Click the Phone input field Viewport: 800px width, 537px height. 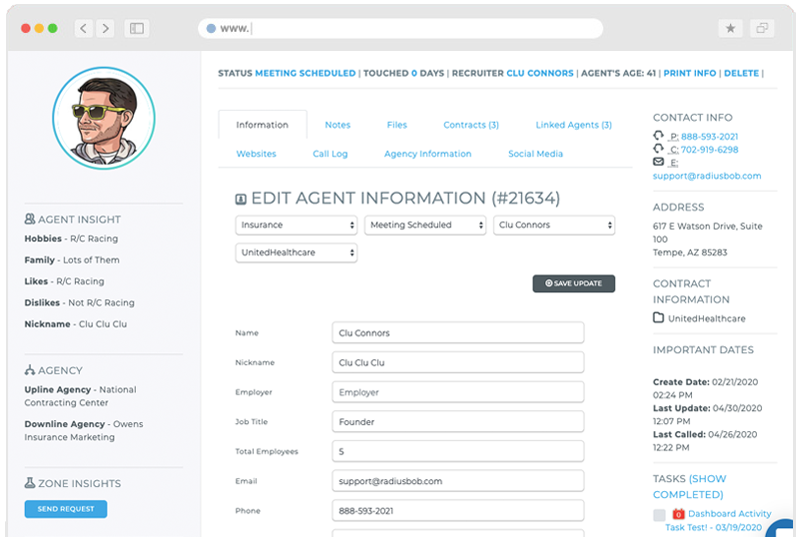coord(458,510)
